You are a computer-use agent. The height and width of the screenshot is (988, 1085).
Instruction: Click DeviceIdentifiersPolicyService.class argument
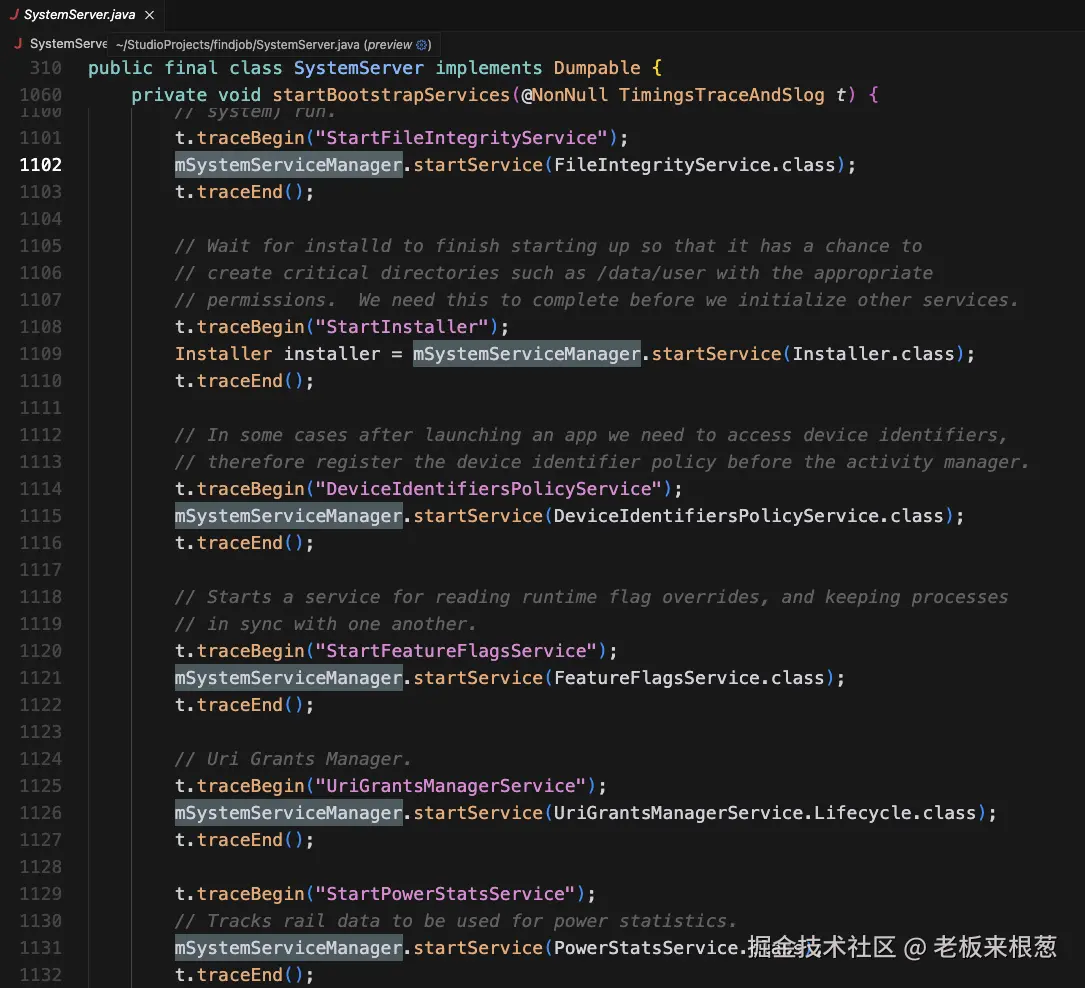click(x=749, y=515)
